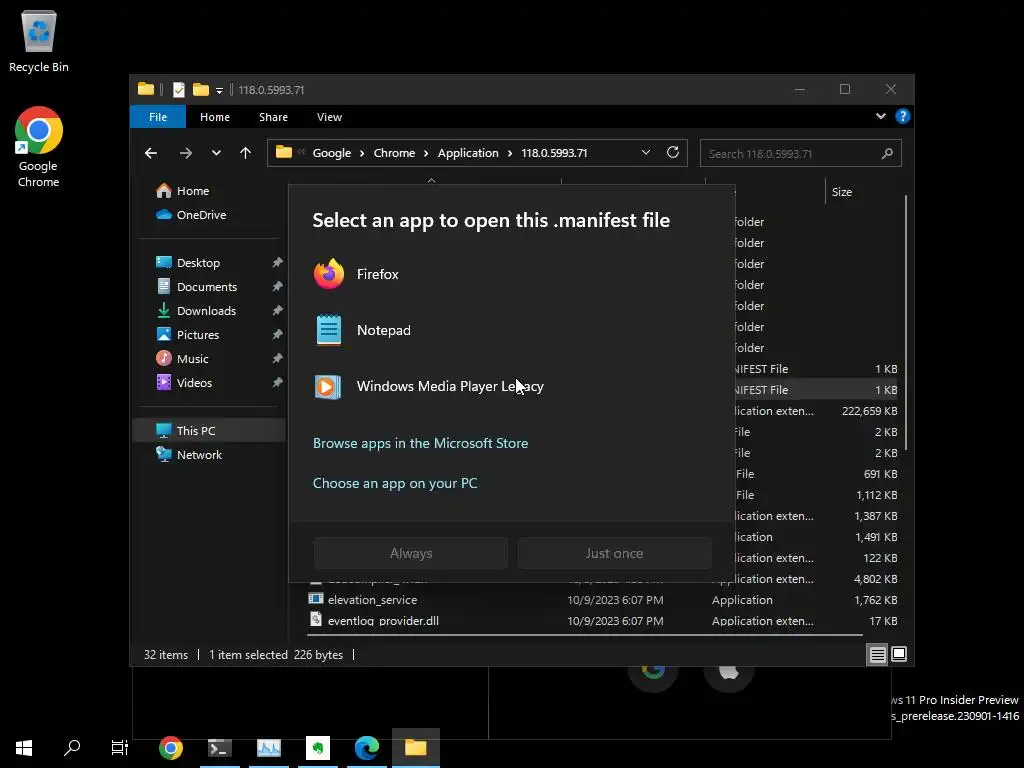Customize Quick Access Toolbar dropdown
This screenshot has width=1024, height=768.
219,90
